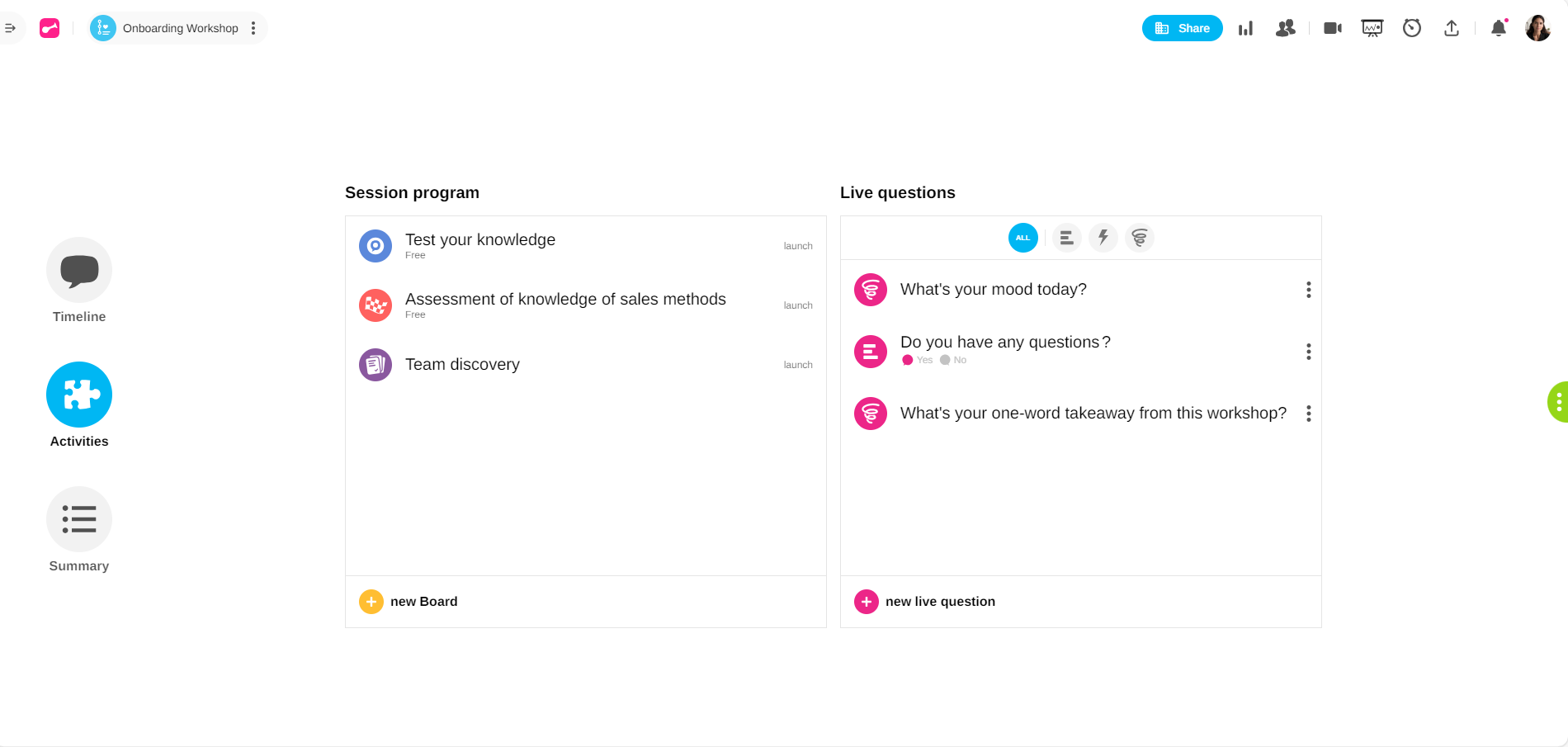
Task: Start the video camera
Action: pos(1332,28)
